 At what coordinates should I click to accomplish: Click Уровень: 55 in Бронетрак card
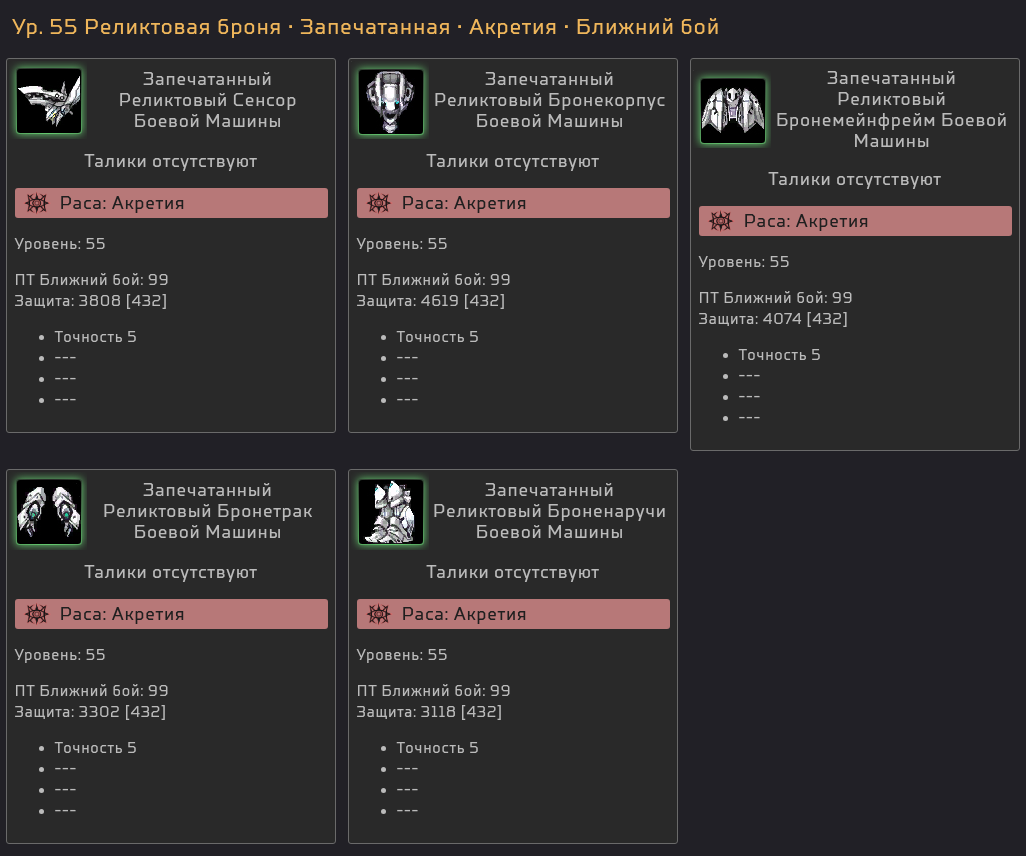pos(60,655)
